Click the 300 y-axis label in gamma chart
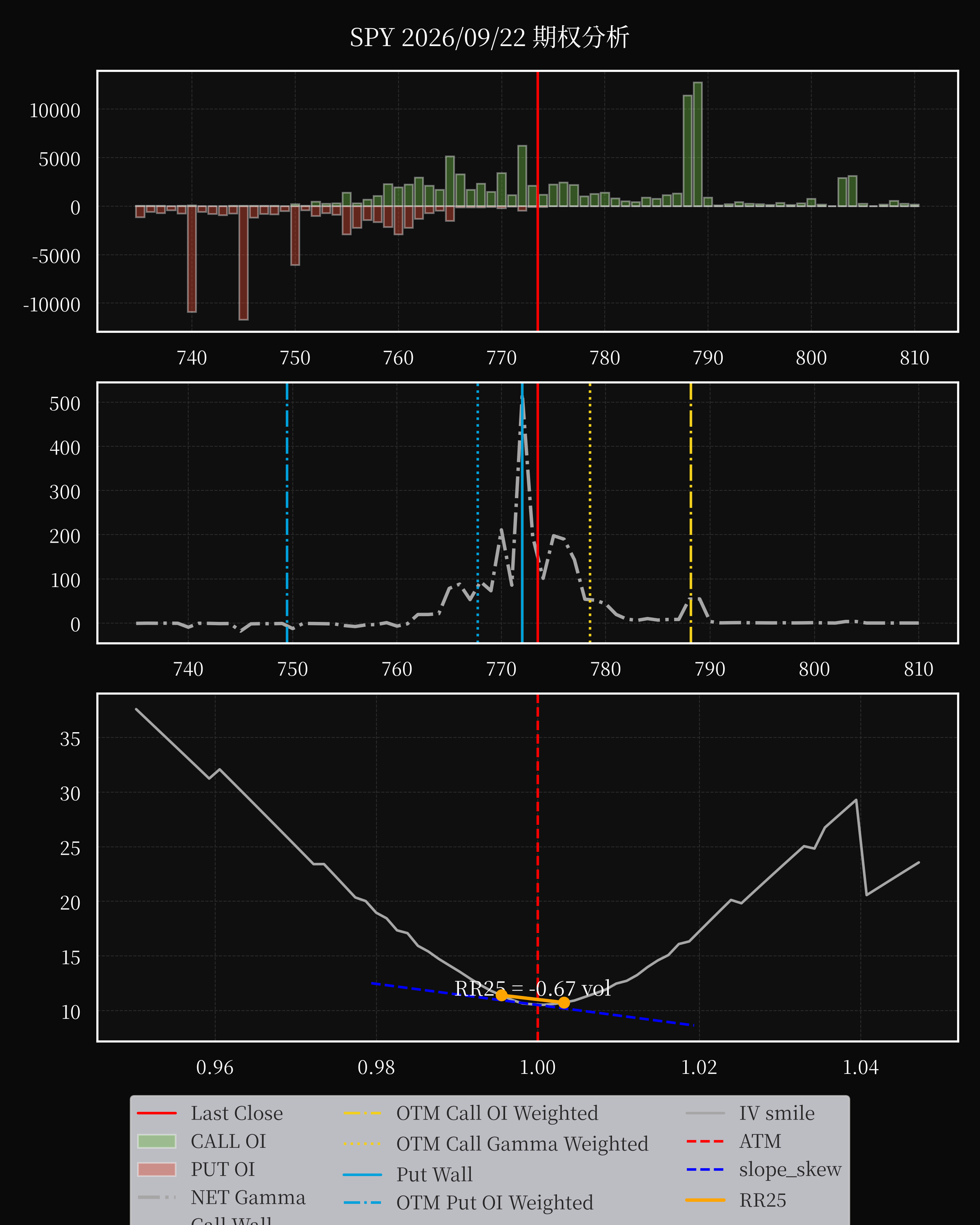The height and width of the screenshot is (1225, 980). (65, 492)
